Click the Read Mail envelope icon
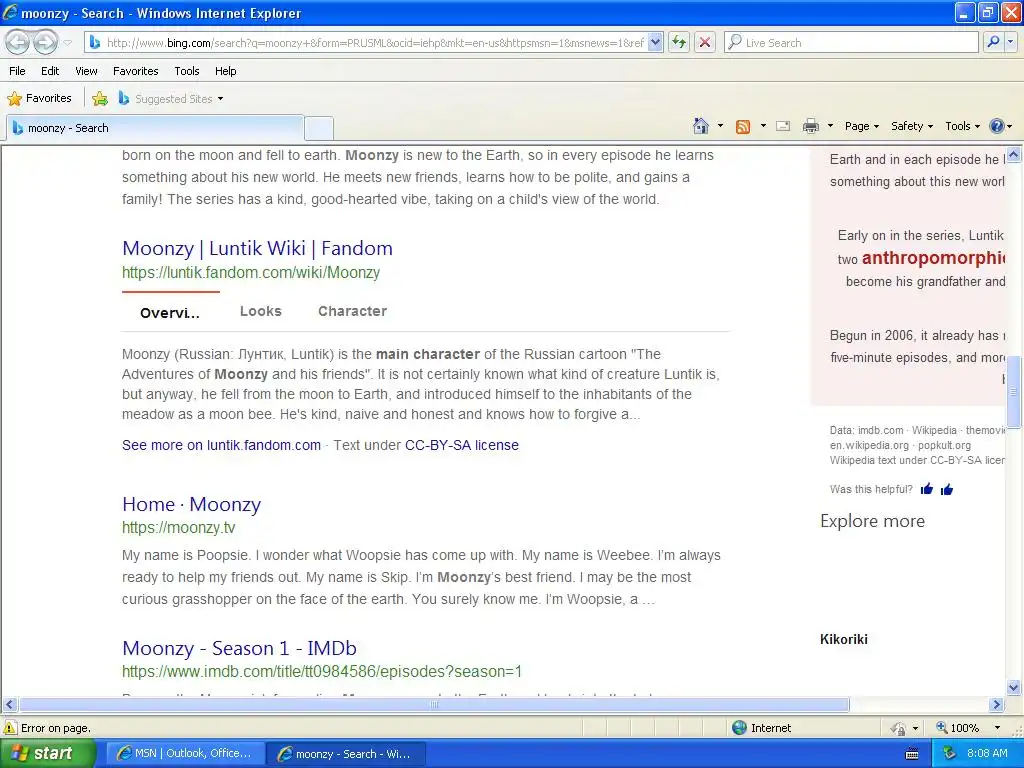The width and height of the screenshot is (1024, 768). pyautogui.click(x=783, y=126)
